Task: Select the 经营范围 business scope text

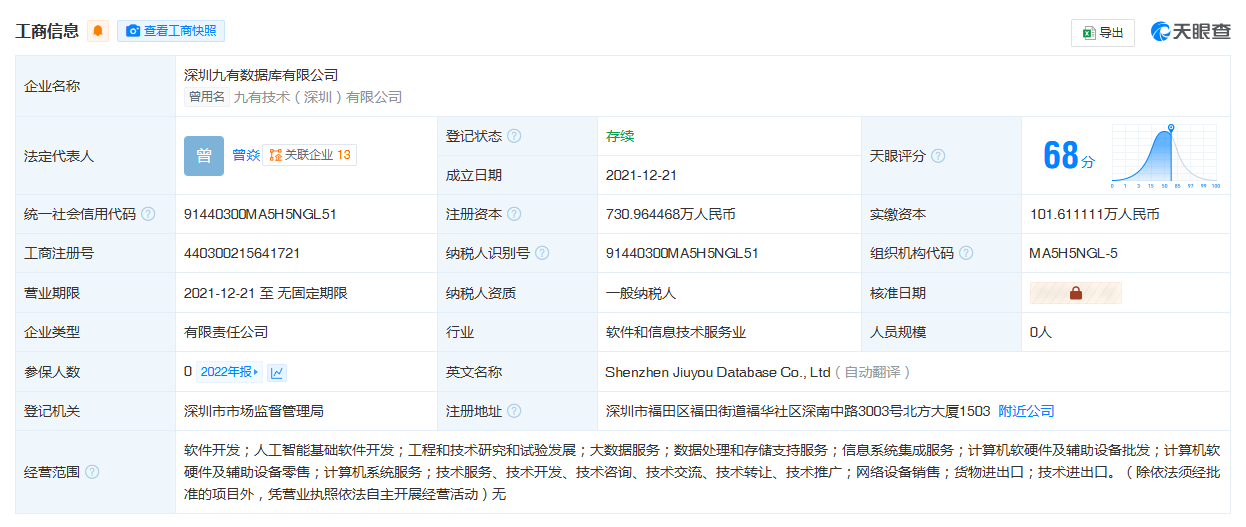Action: point(702,472)
